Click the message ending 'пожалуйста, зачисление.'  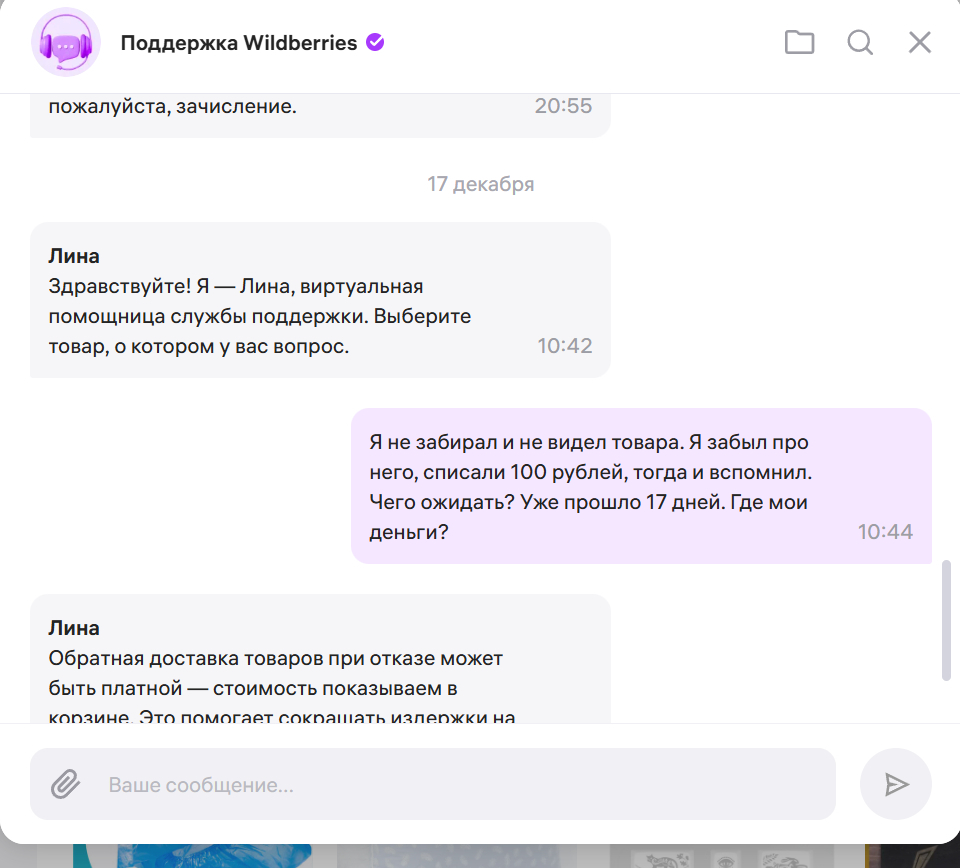click(x=320, y=115)
